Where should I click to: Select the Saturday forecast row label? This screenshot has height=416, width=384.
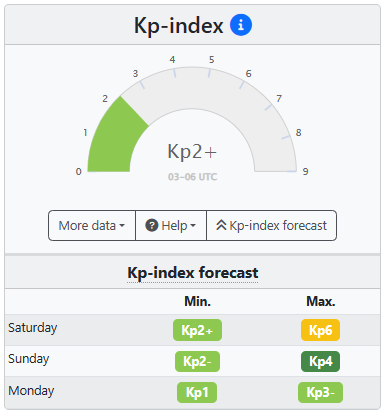pyautogui.click(x=33, y=328)
